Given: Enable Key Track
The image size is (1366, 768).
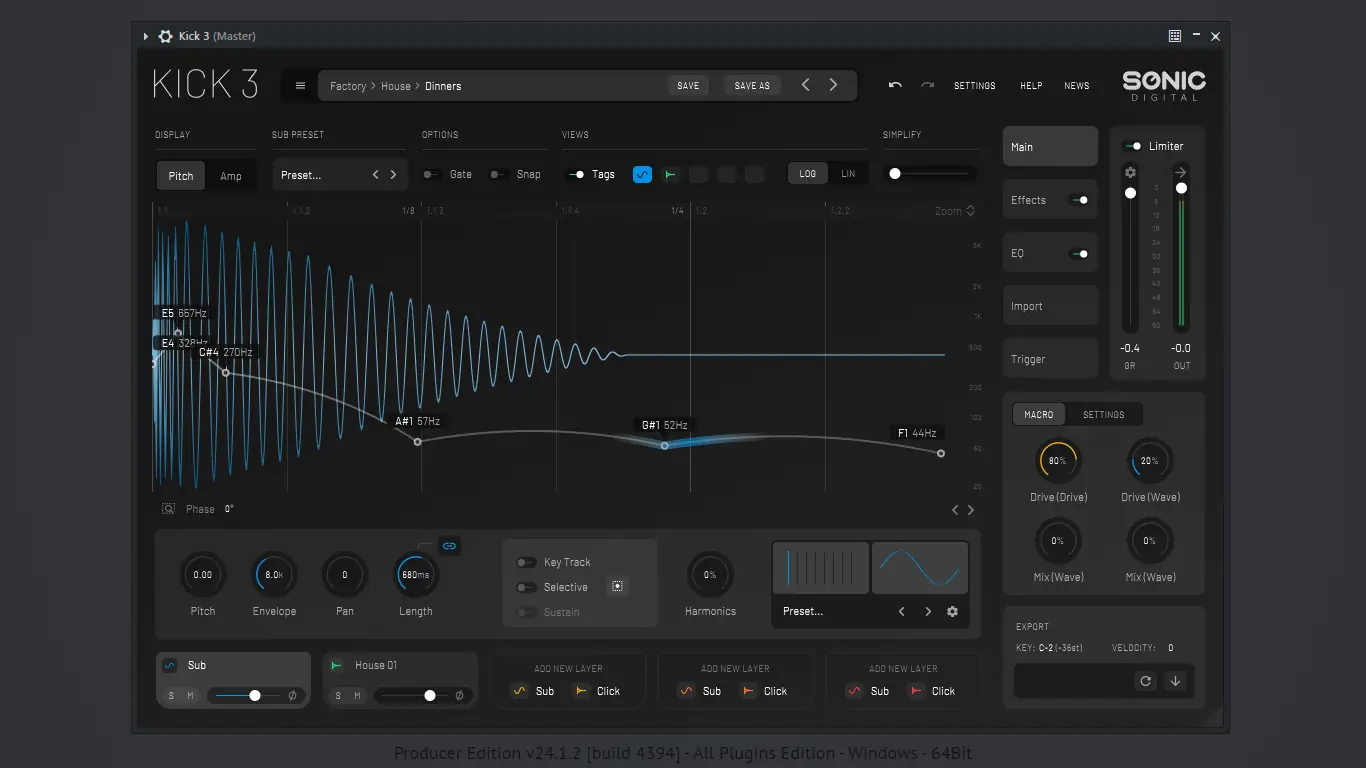Looking at the screenshot, I should point(526,562).
